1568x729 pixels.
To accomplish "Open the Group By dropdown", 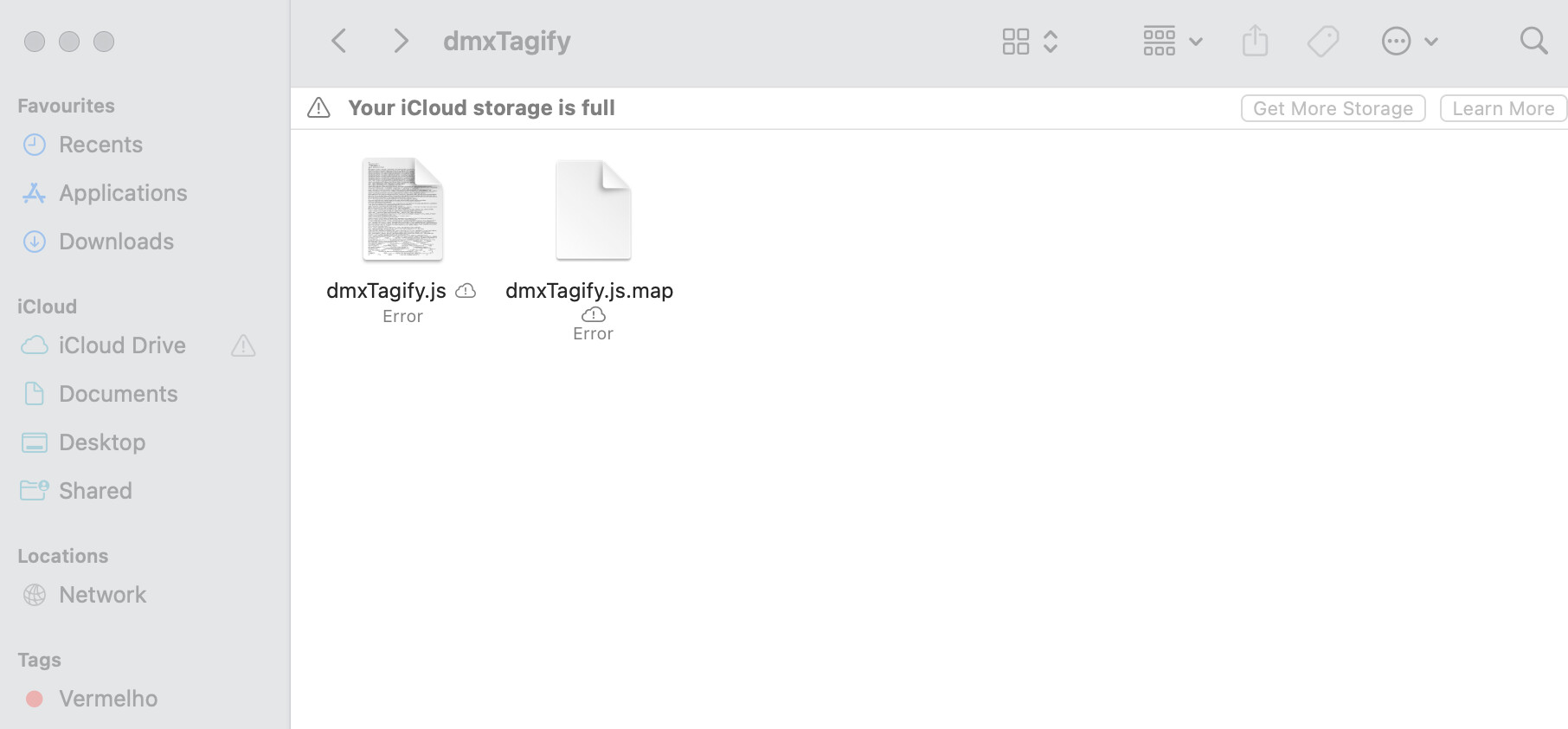I will coord(1173,41).
